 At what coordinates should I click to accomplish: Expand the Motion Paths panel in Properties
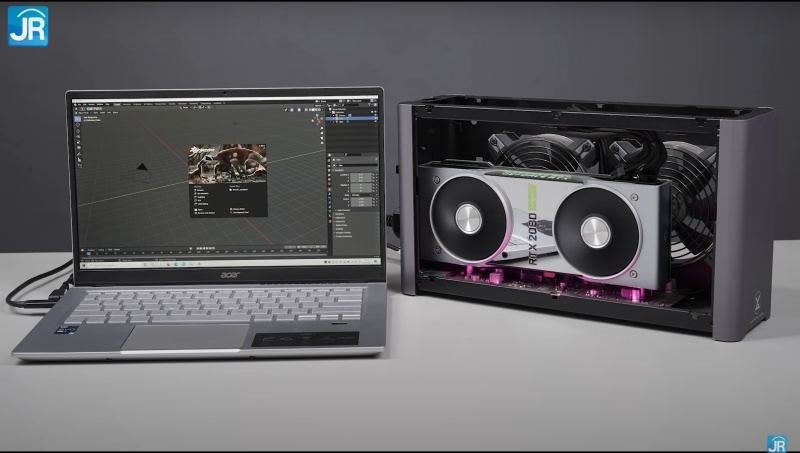tap(341, 225)
